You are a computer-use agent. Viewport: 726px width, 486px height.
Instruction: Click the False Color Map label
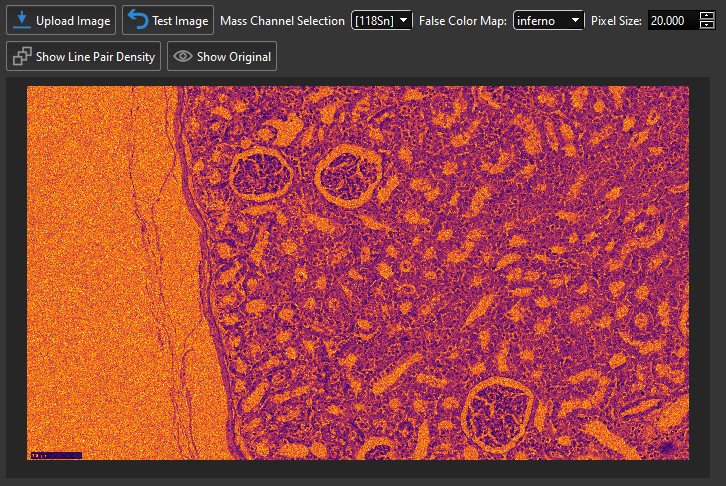[x=463, y=21]
